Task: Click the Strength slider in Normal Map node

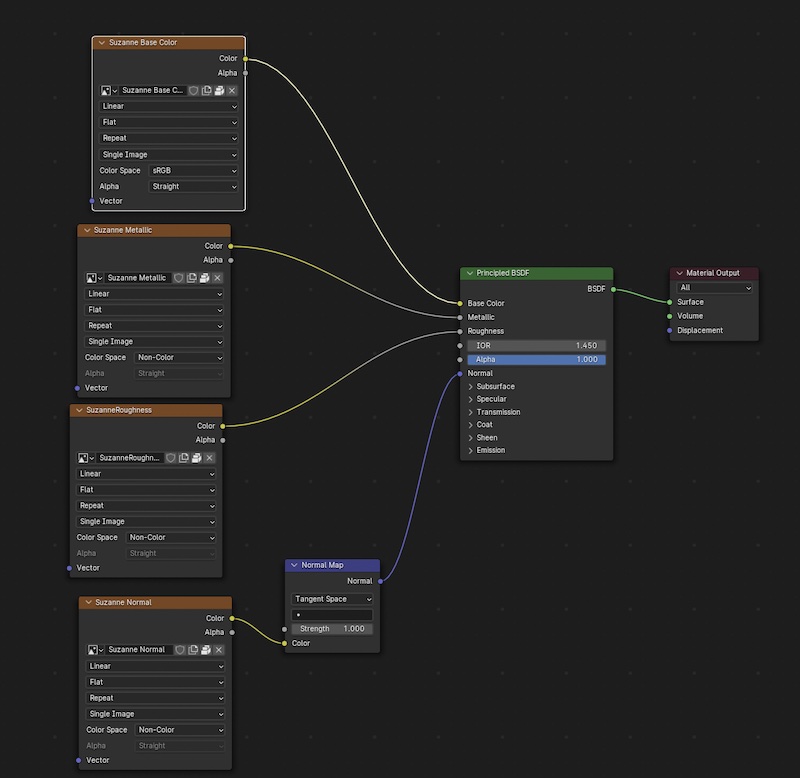Action: pos(332,629)
